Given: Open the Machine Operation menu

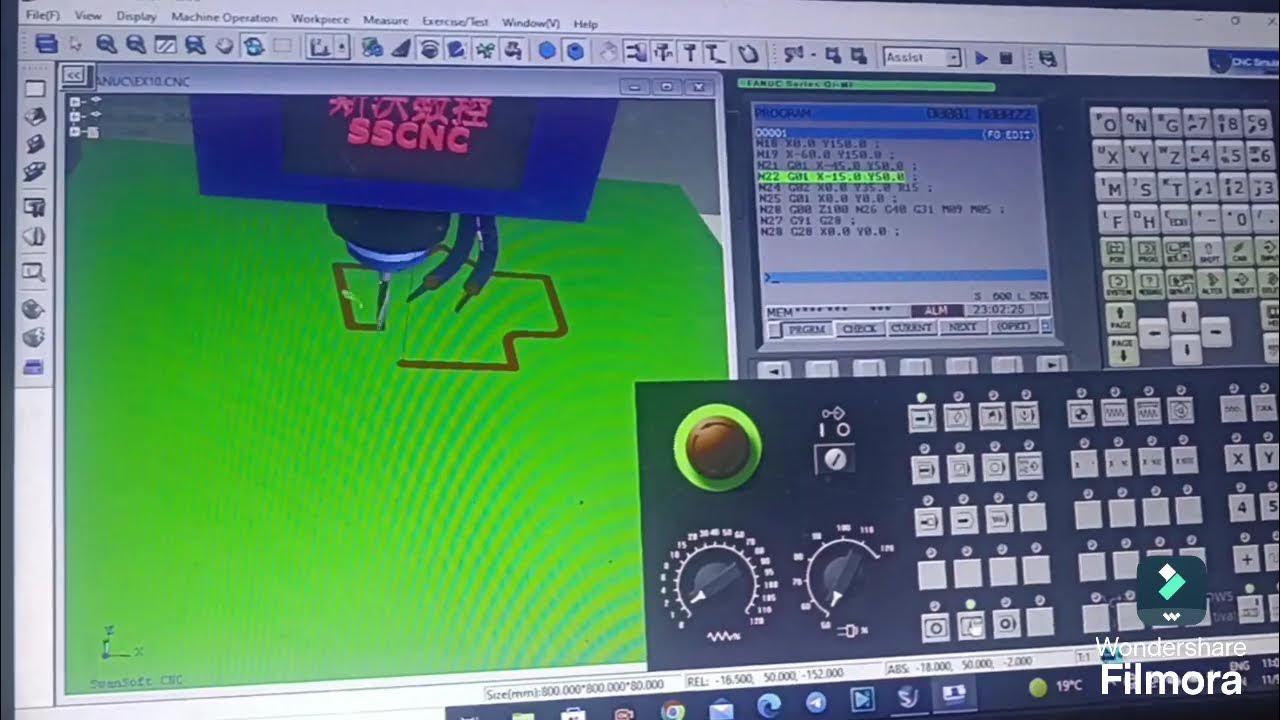Looking at the screenshot, I should click(x=224, y=18).
